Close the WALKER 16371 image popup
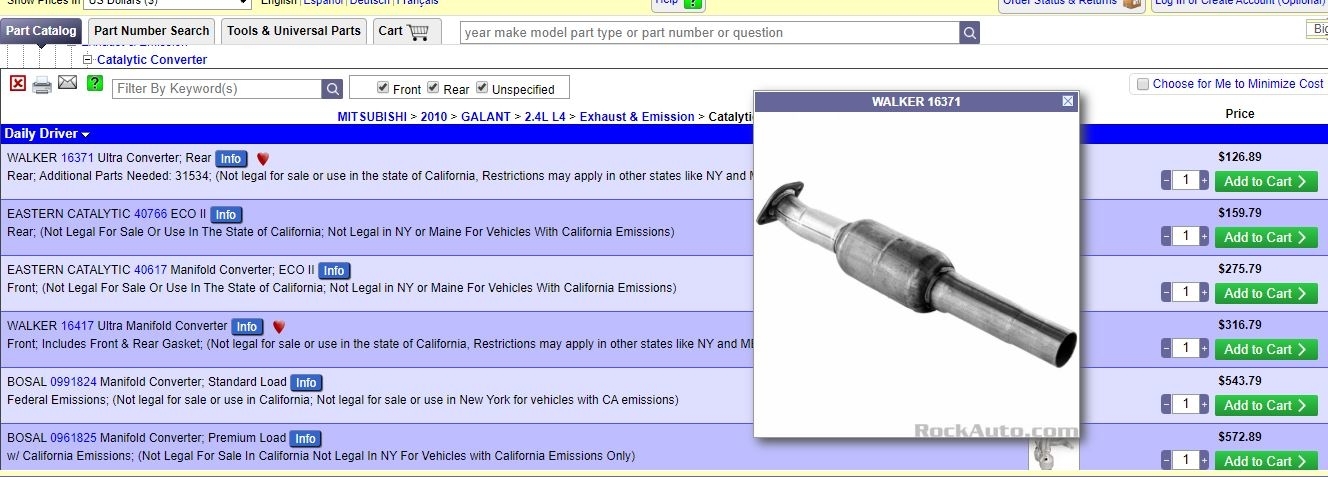The image size is (1328, 477). (x=1068, y=101)
